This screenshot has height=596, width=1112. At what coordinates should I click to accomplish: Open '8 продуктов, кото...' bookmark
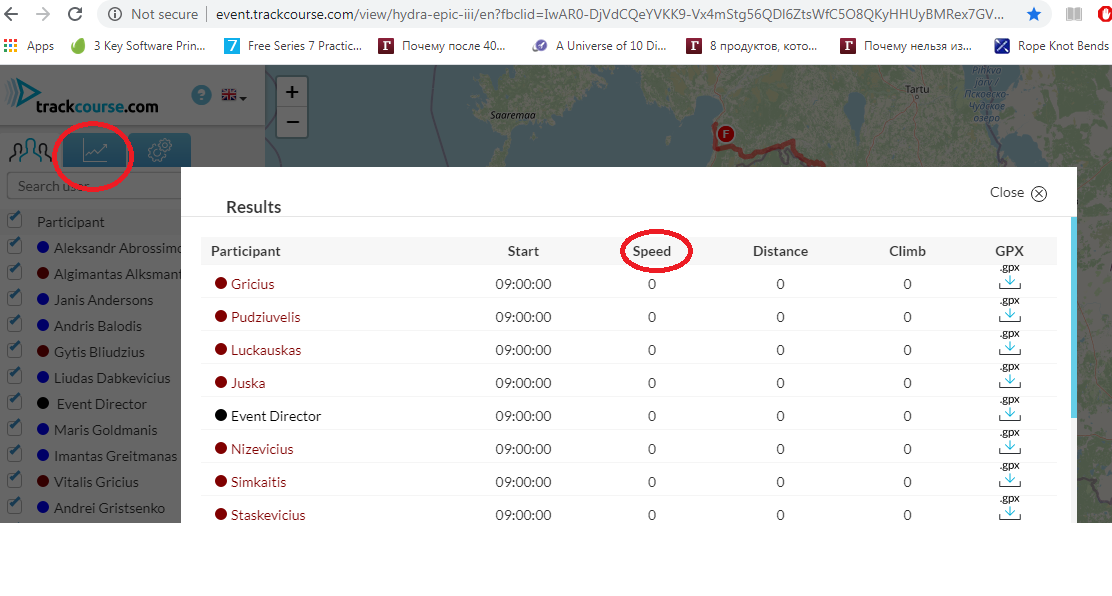[752, 45]
